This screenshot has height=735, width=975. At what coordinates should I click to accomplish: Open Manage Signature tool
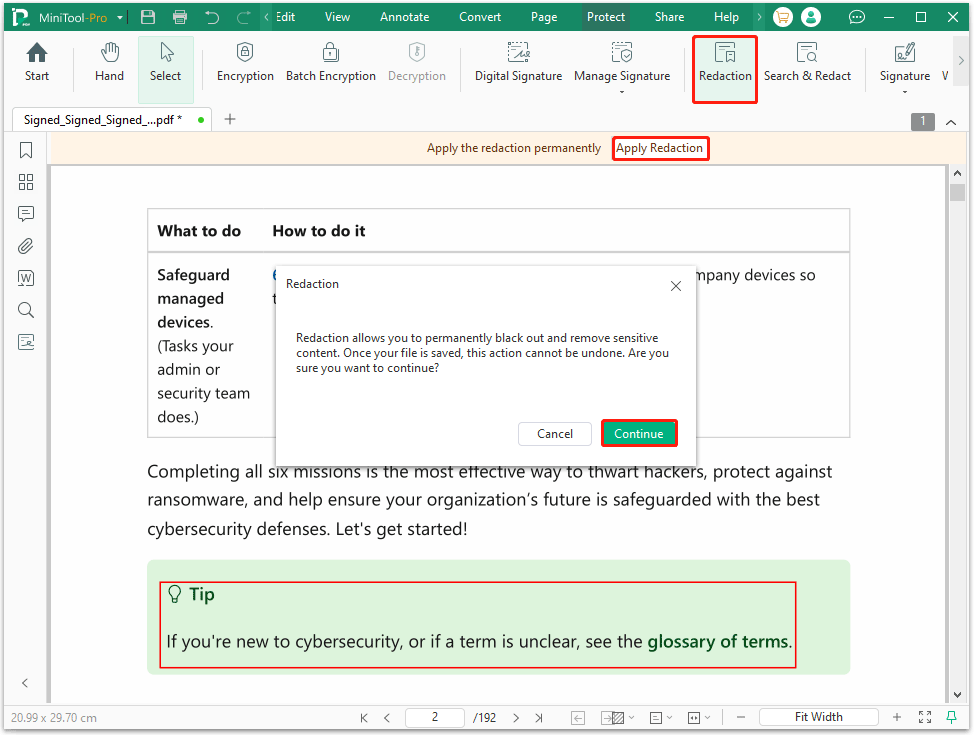coord(622,62)
